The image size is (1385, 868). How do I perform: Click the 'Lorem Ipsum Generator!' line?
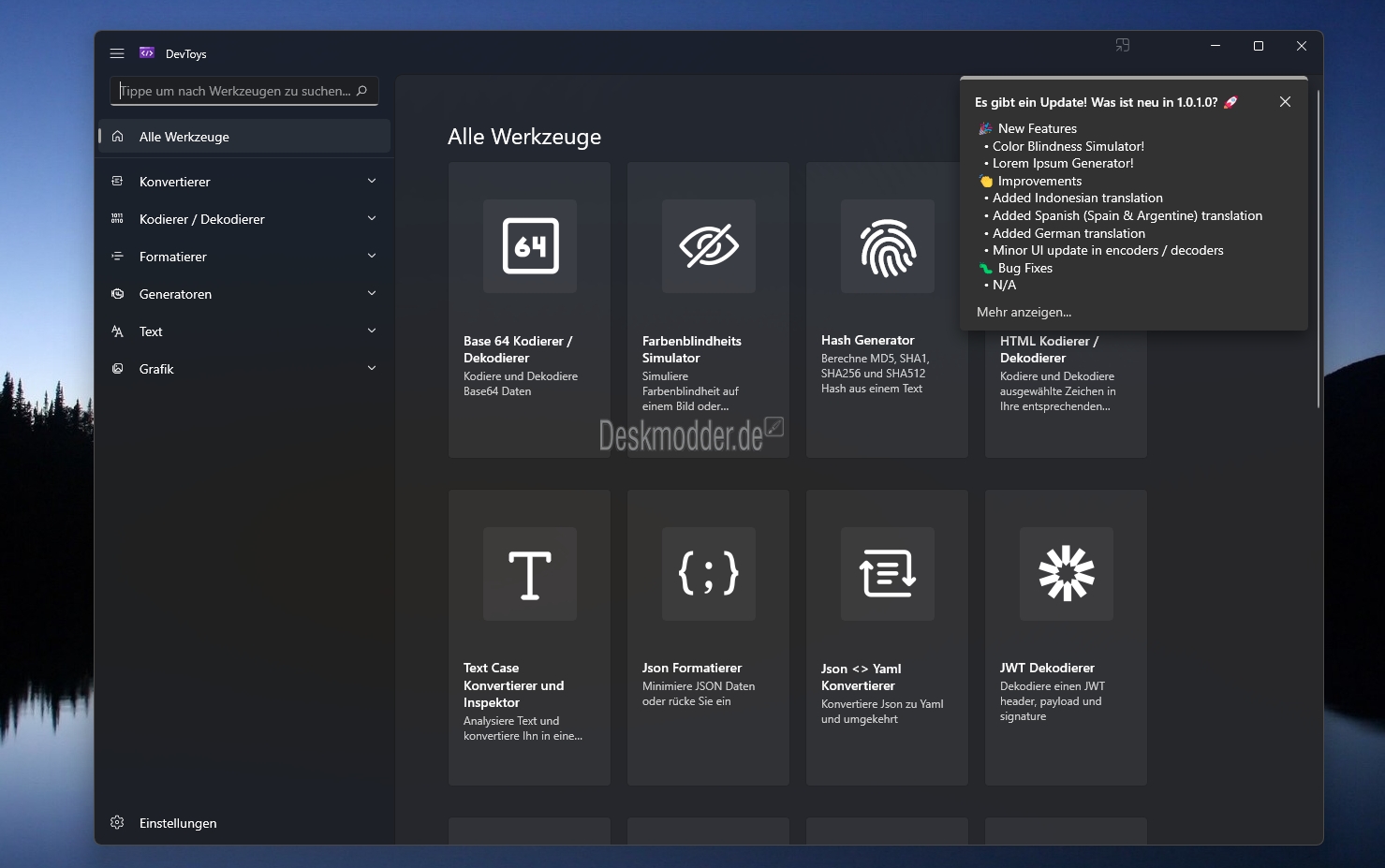point(1063,163)
